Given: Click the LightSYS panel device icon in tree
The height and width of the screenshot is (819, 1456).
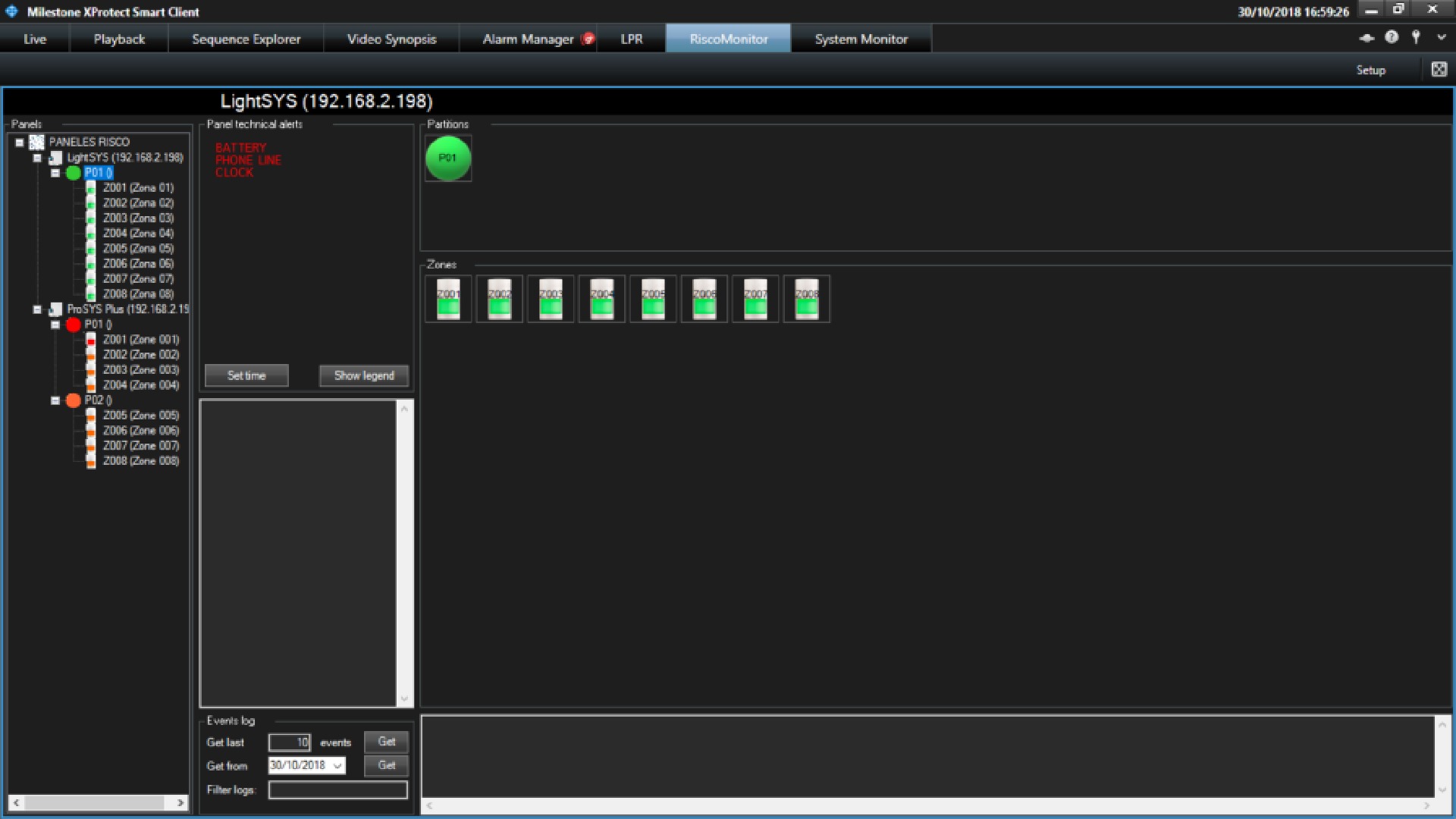Looking at the screenshot, I should 55,158.
